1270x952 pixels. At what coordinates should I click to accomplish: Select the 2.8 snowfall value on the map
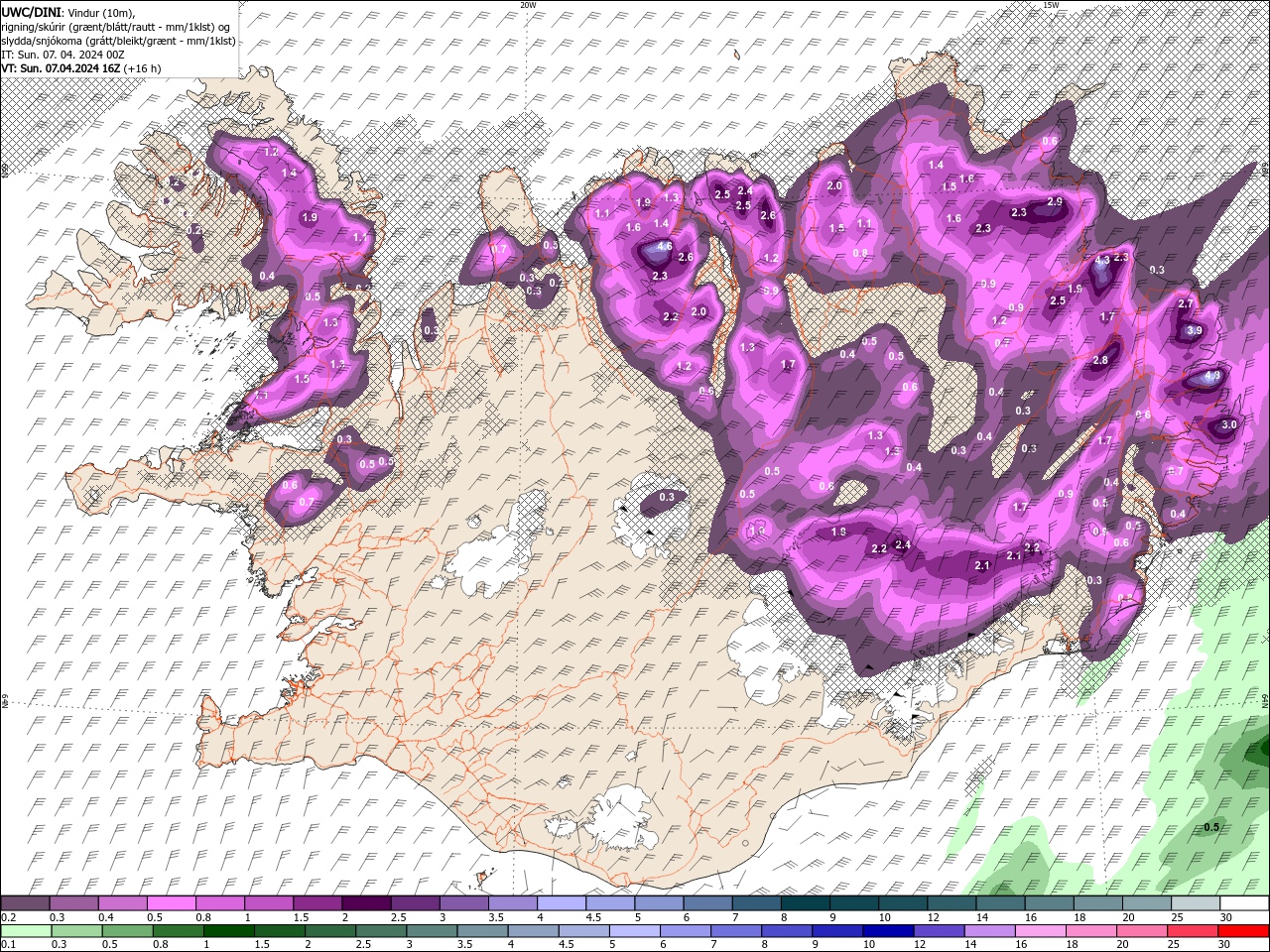click(1099, 361)
